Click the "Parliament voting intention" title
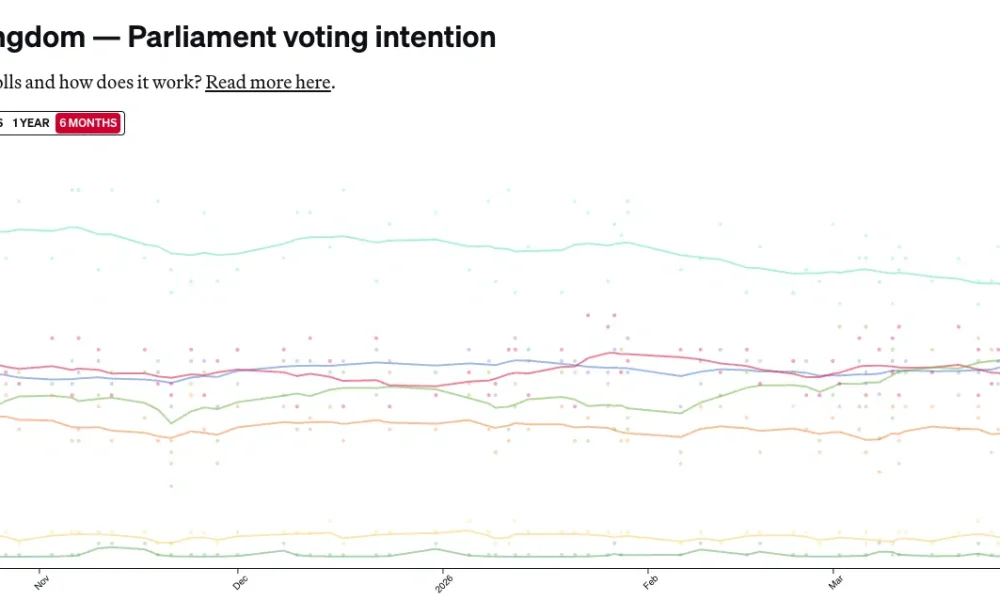 coord(310,36)
